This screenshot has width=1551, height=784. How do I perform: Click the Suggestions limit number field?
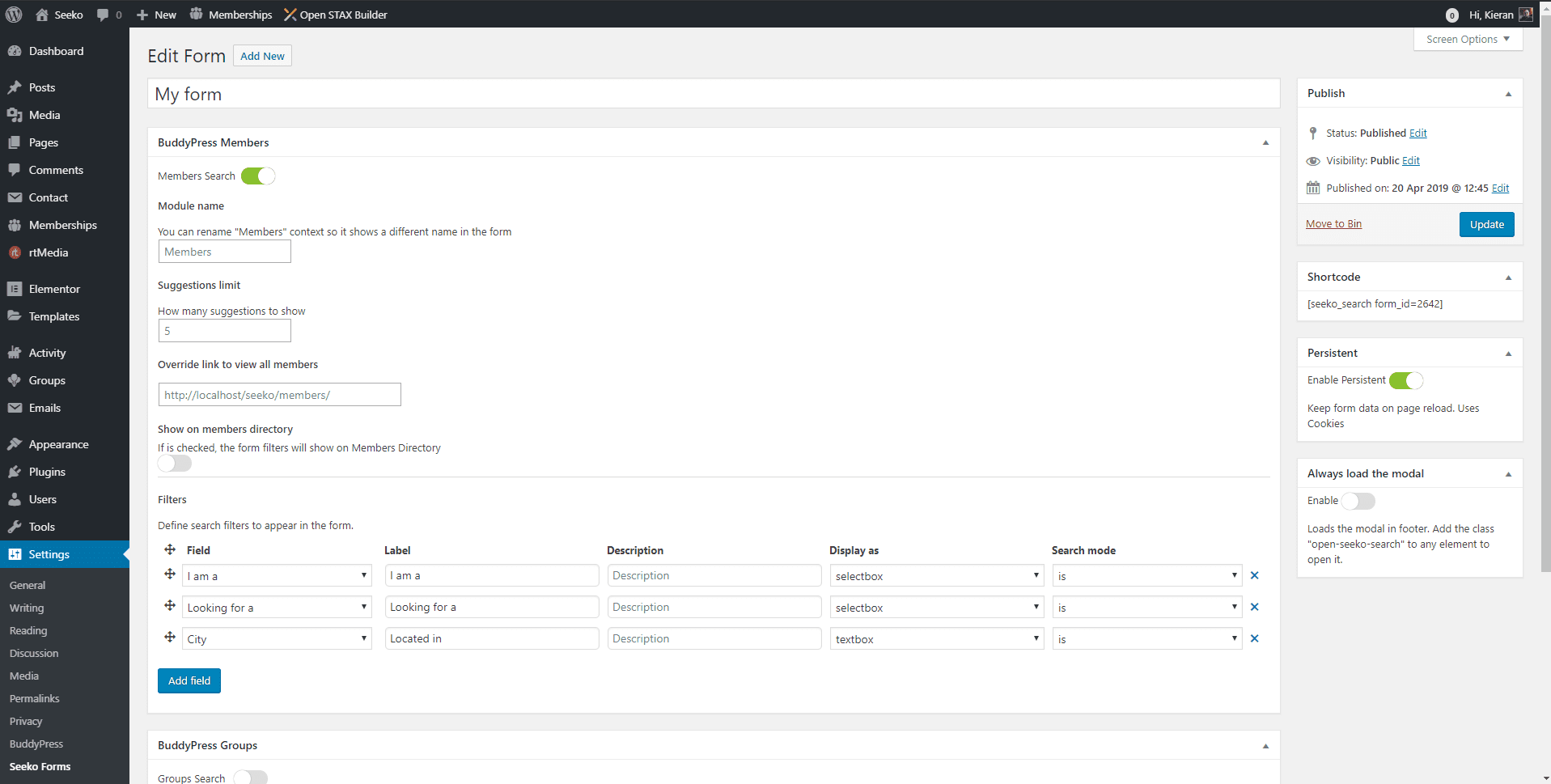225,331
